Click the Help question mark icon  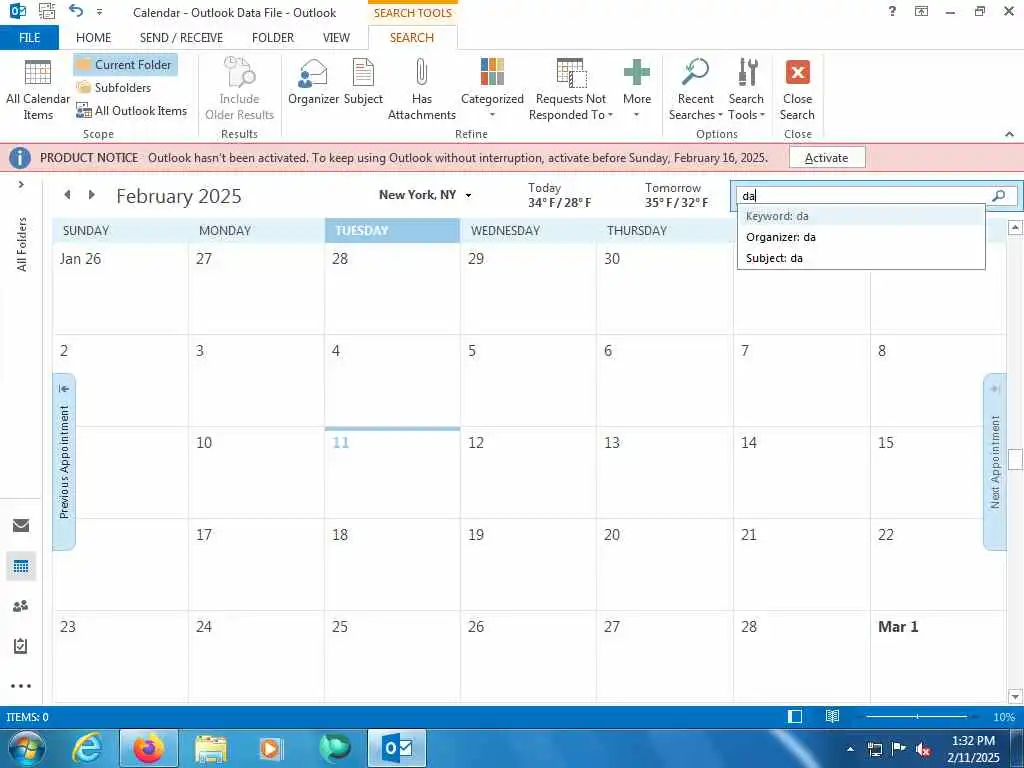pos(892,11)
